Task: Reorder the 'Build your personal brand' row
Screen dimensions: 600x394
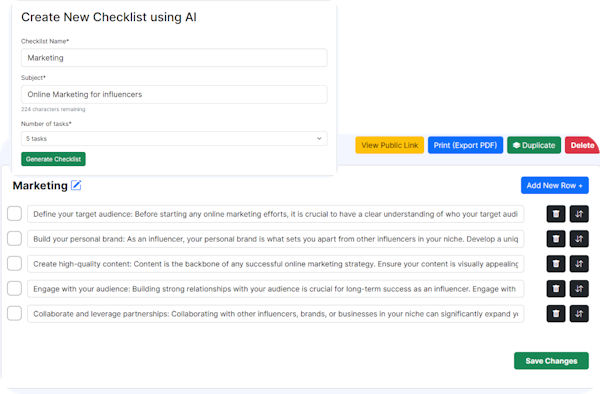Action: coord(579,239)
